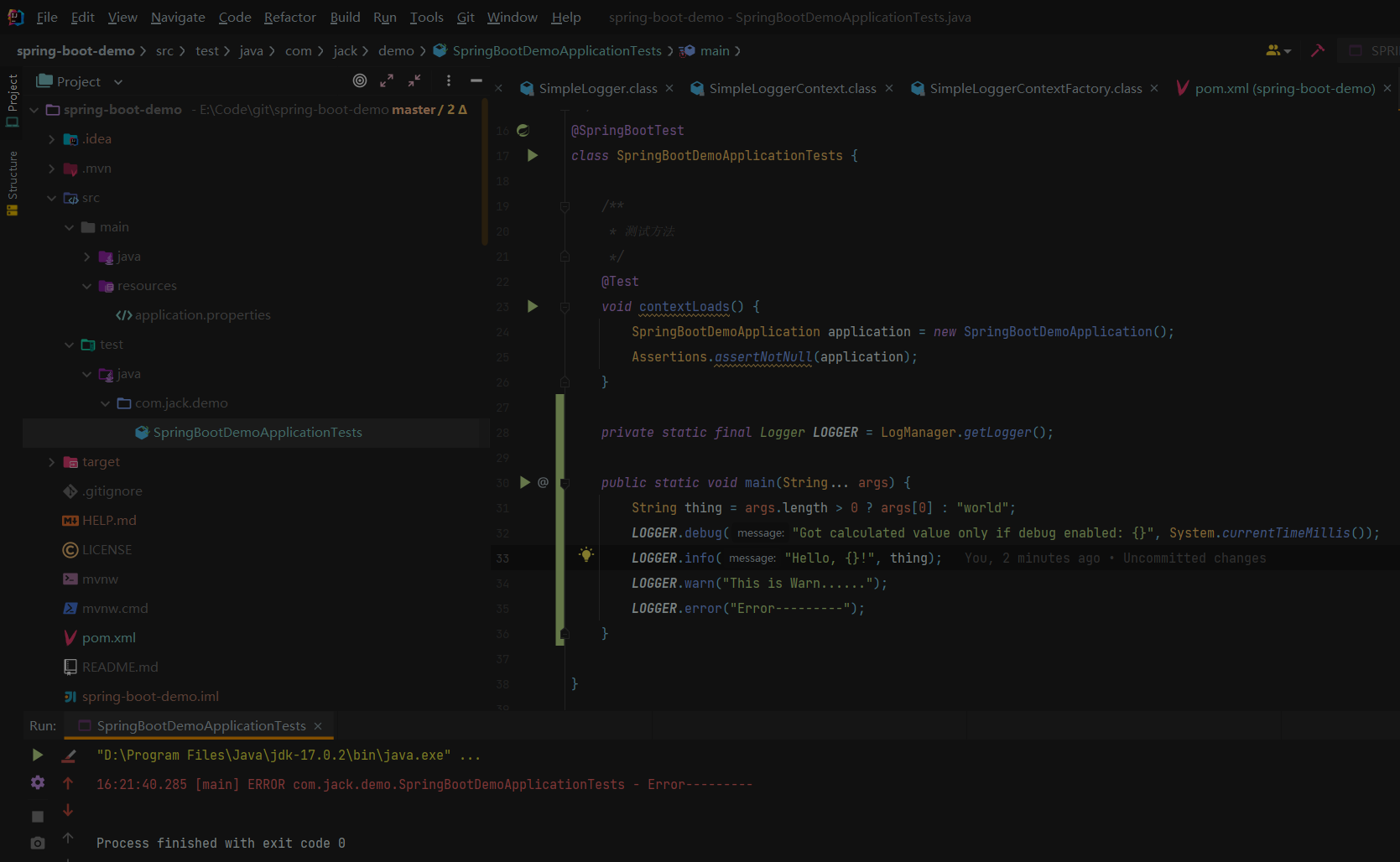This screenshot has width=1400, height=862.
Task: Expand the .mvn folder
Action: click(x=52, y=169)
